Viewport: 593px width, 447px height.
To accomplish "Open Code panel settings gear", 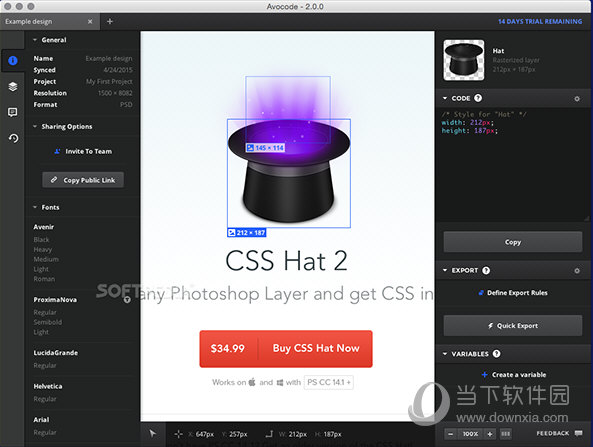I will (577, 99).
